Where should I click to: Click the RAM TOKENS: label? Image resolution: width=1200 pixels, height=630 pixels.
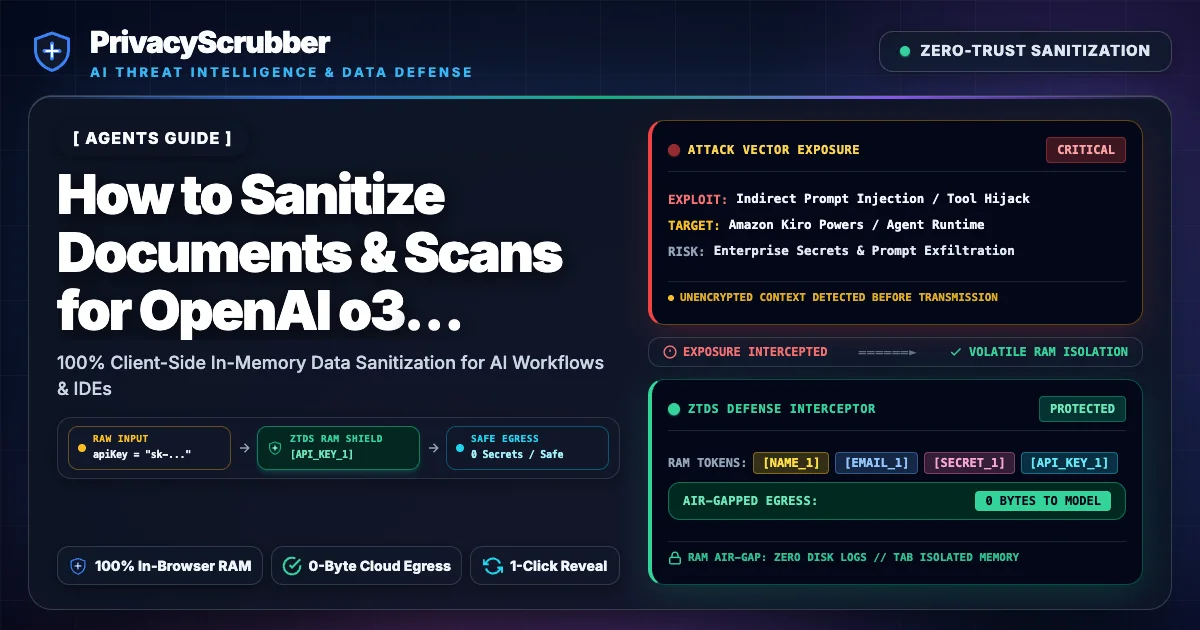tap(706, 463)
